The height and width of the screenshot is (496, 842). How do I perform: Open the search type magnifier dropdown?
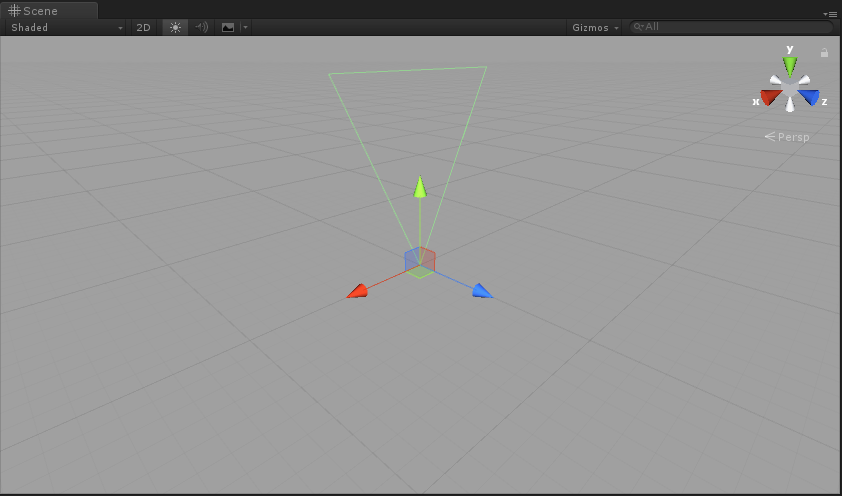[x=638, y=26]
